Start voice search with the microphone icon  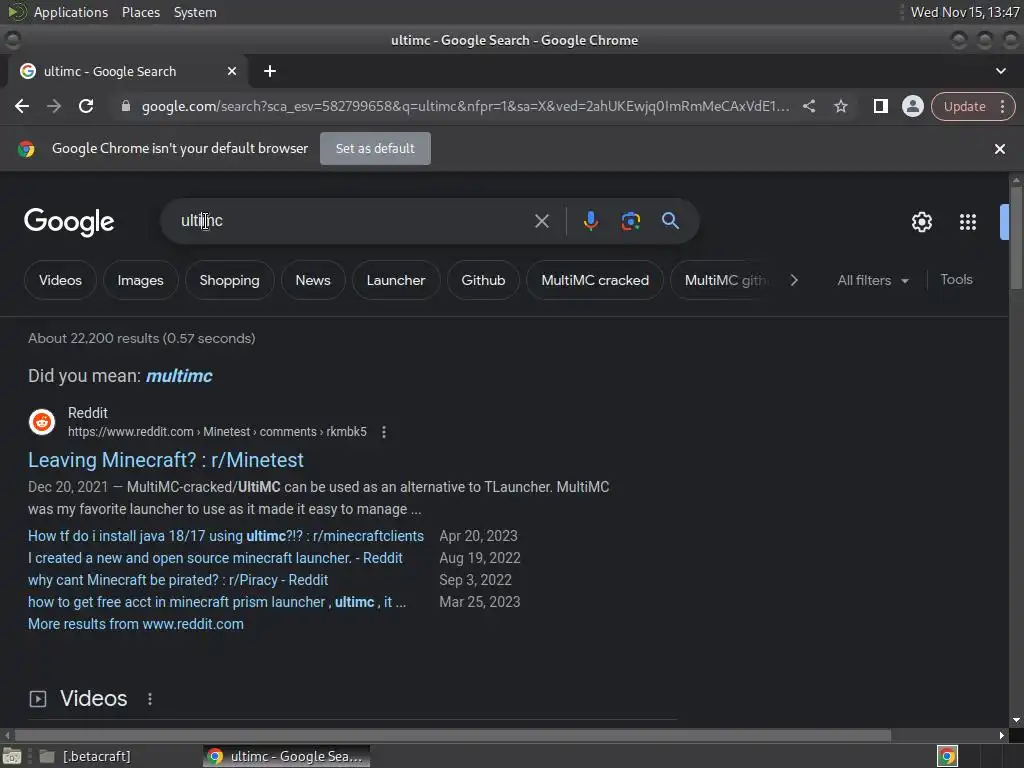(x=590, y=221)
